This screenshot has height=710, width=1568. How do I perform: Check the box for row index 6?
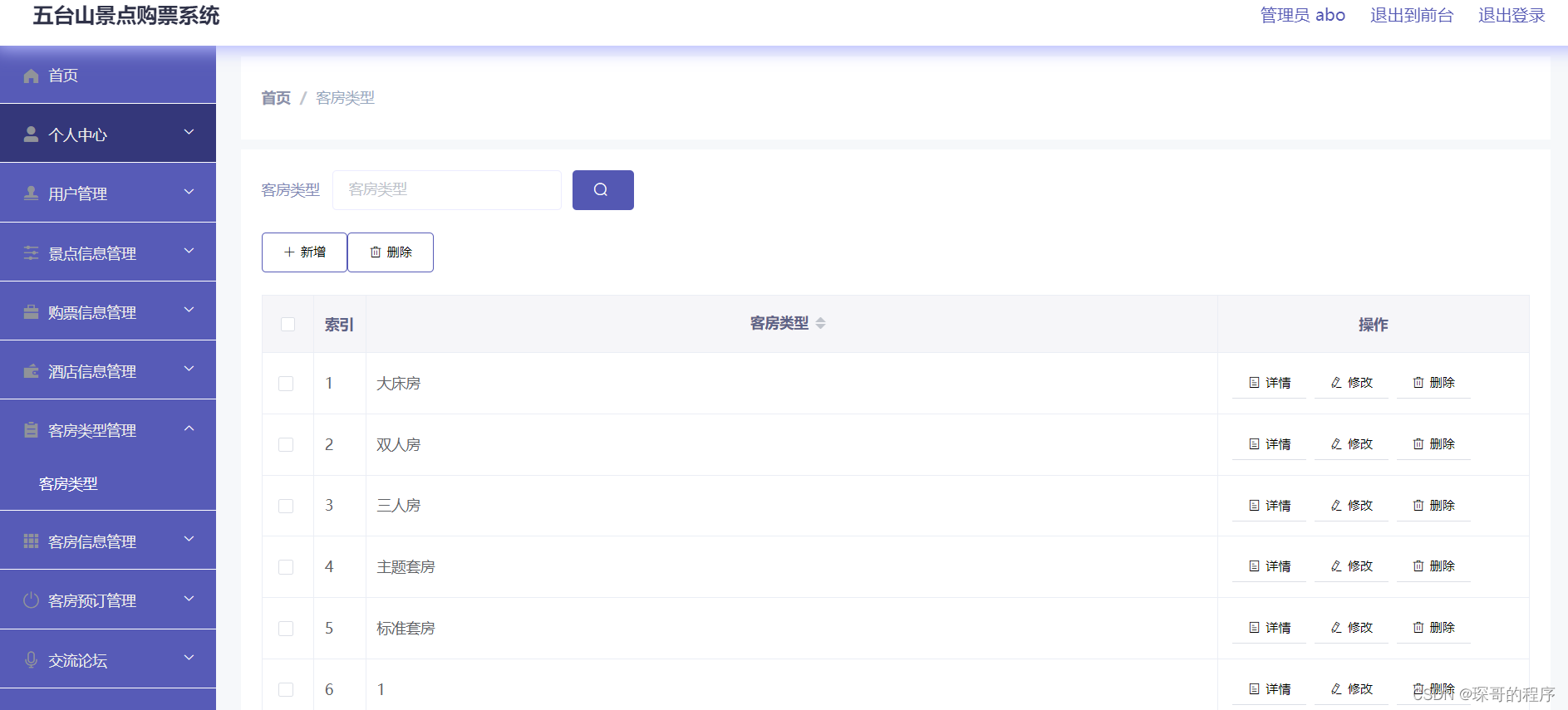tap(286, 689)
